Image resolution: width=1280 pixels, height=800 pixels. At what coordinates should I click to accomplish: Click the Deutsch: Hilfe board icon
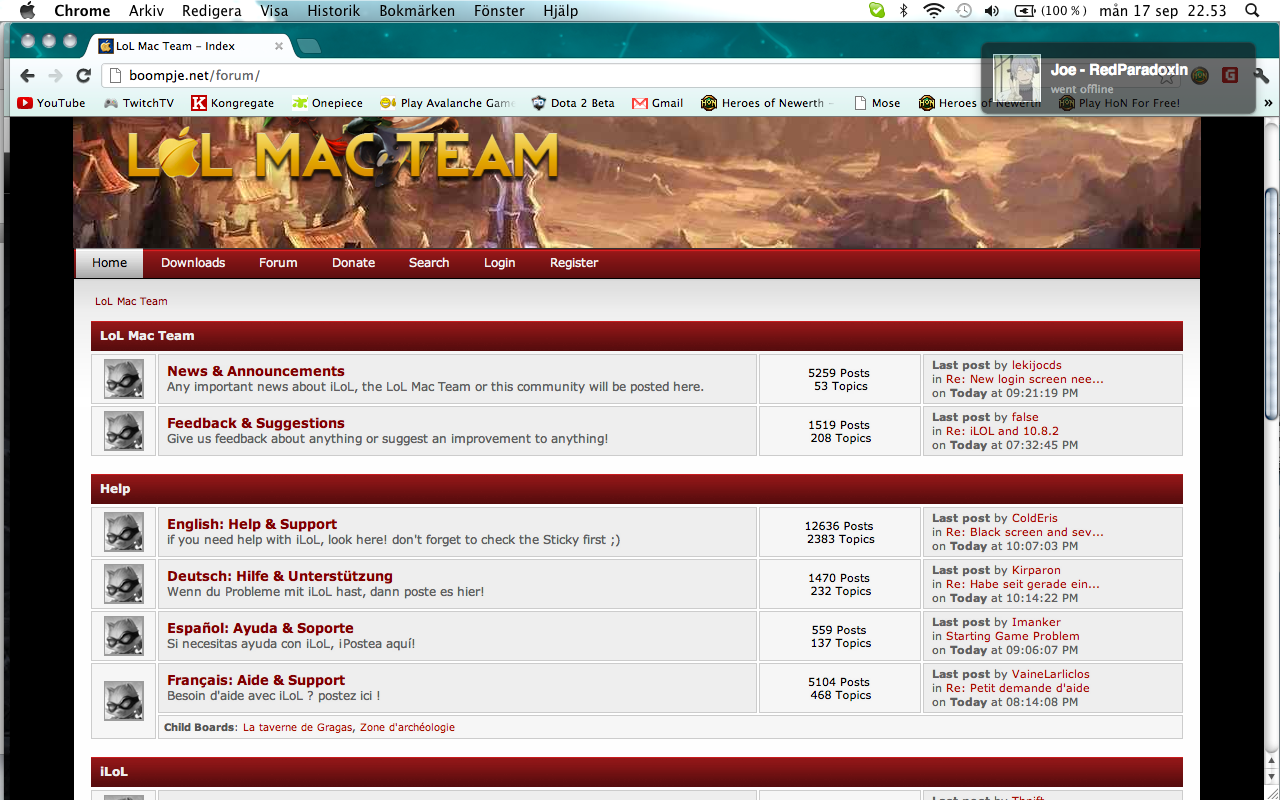tap(124, 584)
